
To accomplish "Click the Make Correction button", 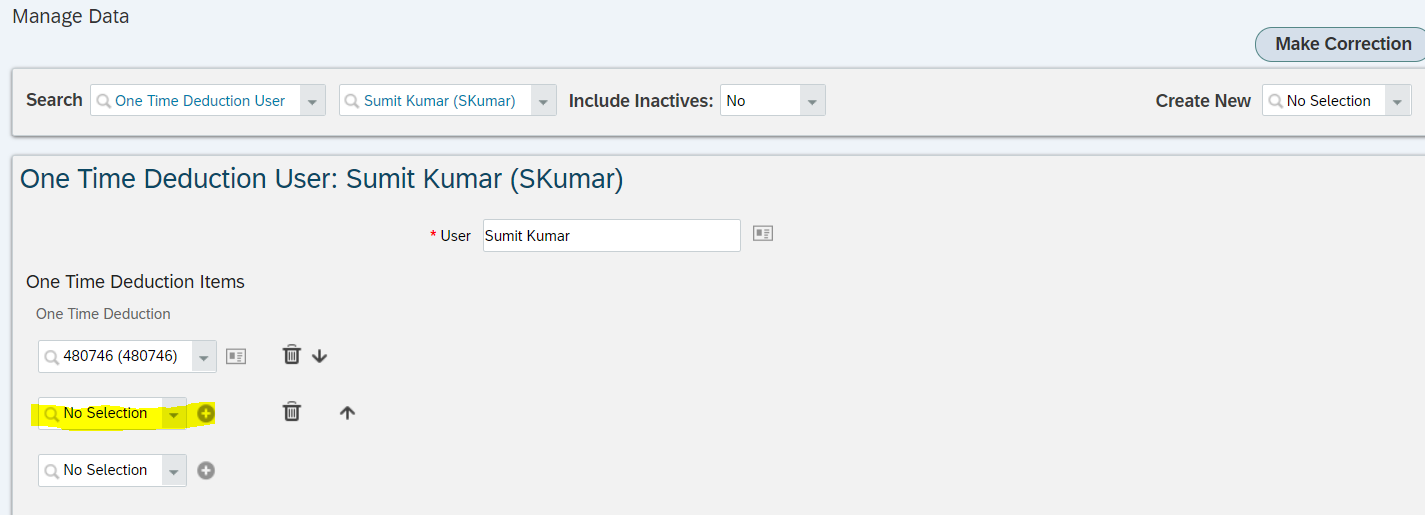I will 1341,44.
